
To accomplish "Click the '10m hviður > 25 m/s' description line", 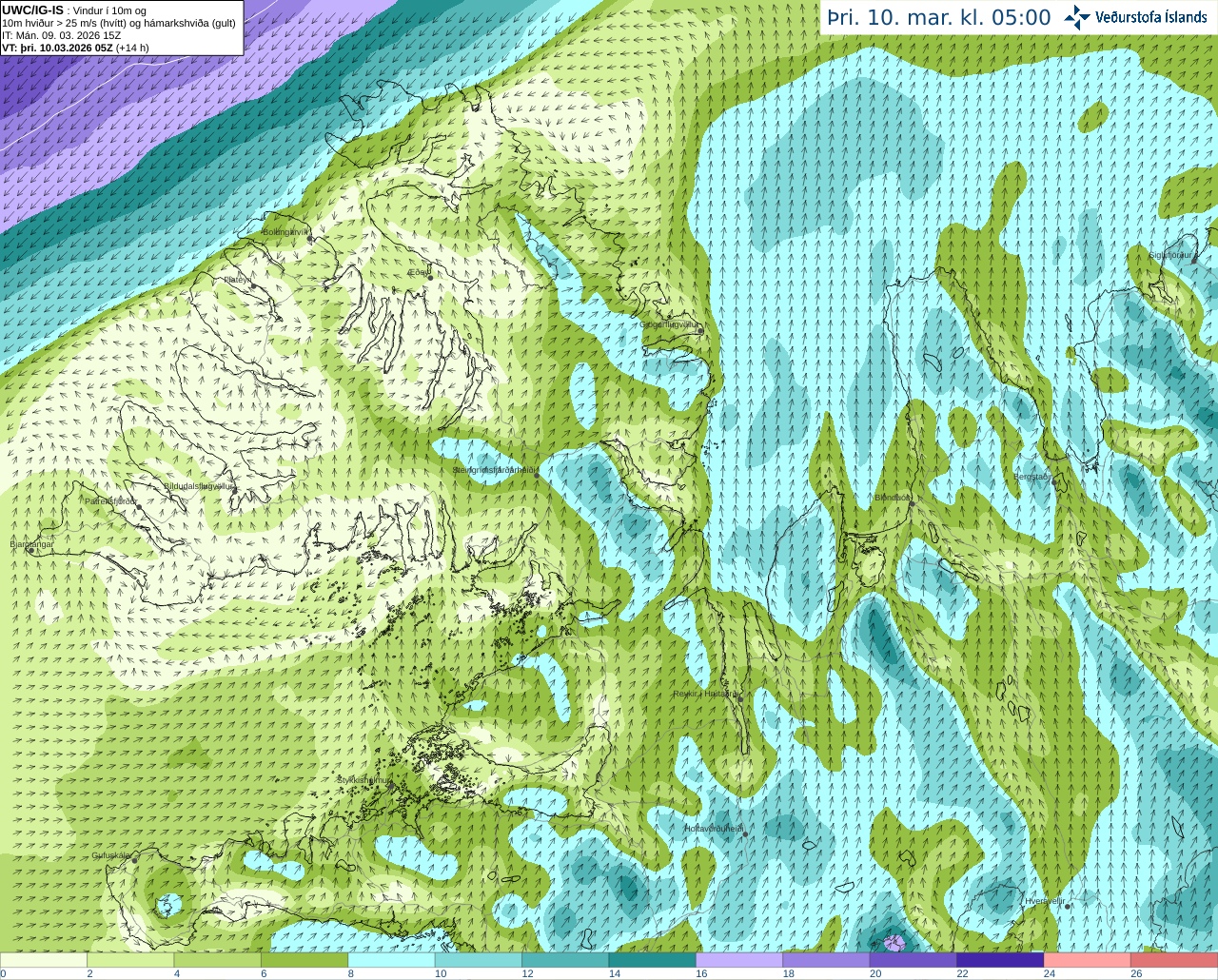I will pos(119,23).
